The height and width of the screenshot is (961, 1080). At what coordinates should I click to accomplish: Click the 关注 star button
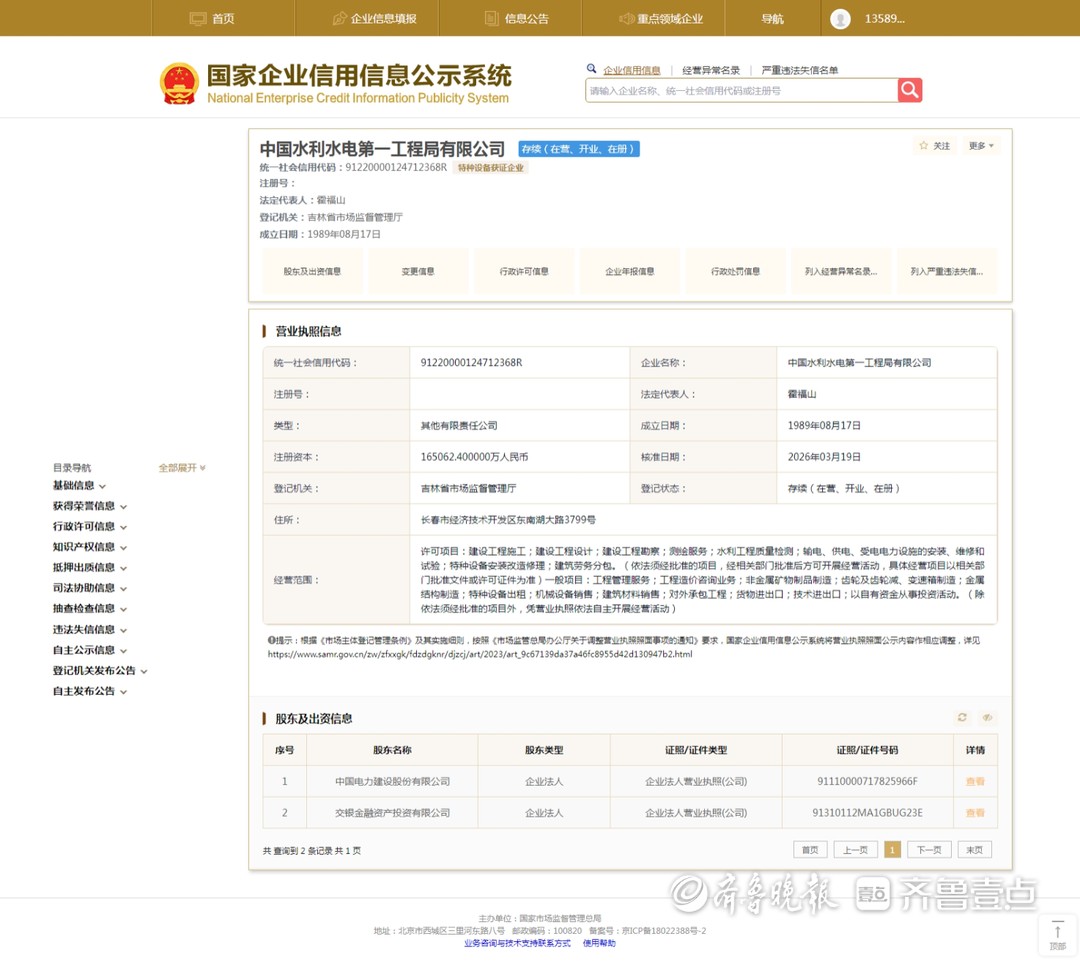coord(935,145)
